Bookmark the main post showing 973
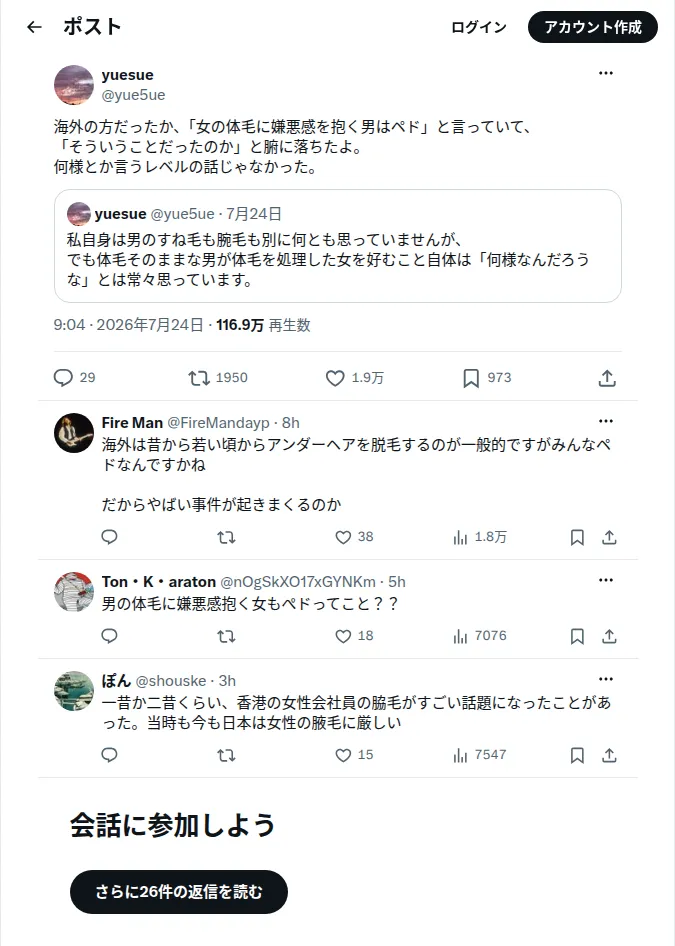This screenshot has height=946, width=675. 486,378
